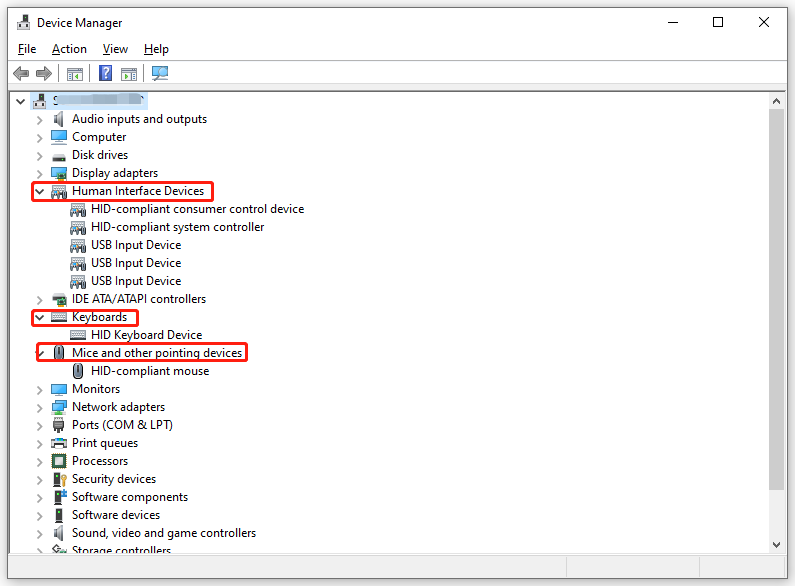The height and width of the screenshot is (586, 795).
Task: Click the Computer category monitor icon
Action: (59, 137)
